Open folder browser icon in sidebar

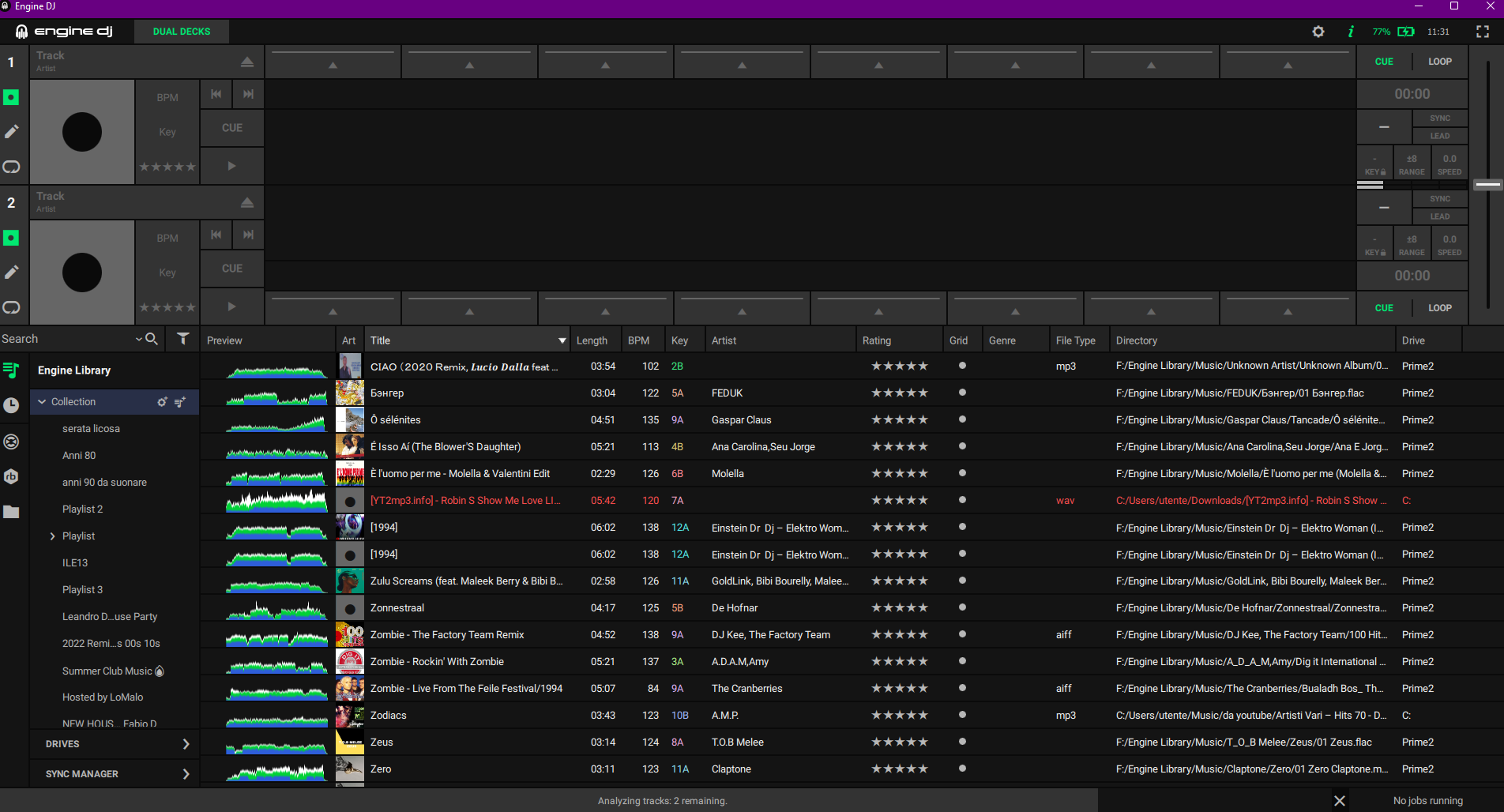click(x=11, y=512)
